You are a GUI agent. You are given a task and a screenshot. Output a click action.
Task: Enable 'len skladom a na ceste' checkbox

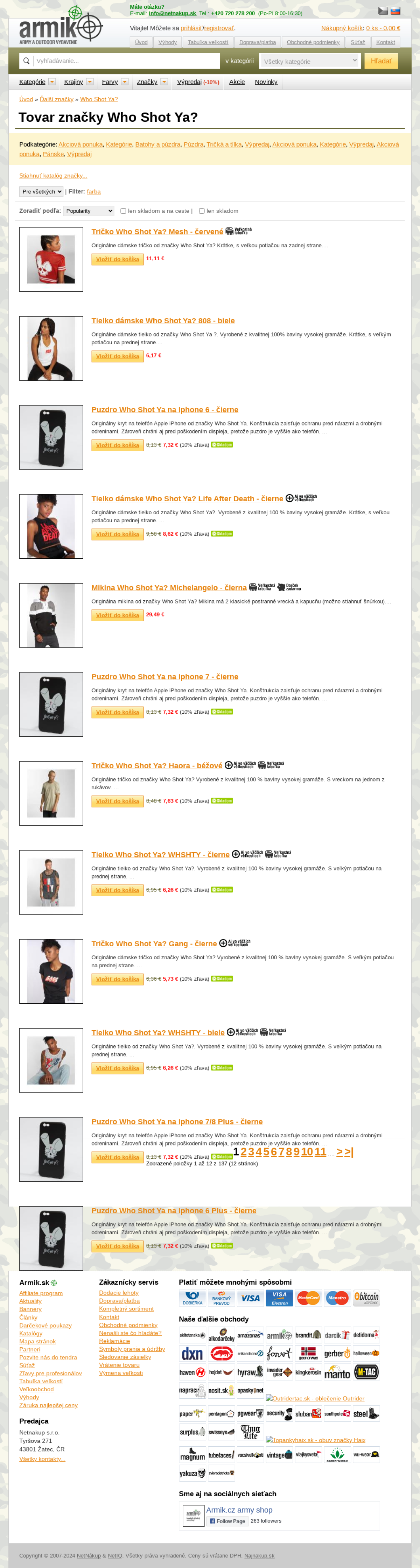tap(123, 211)
